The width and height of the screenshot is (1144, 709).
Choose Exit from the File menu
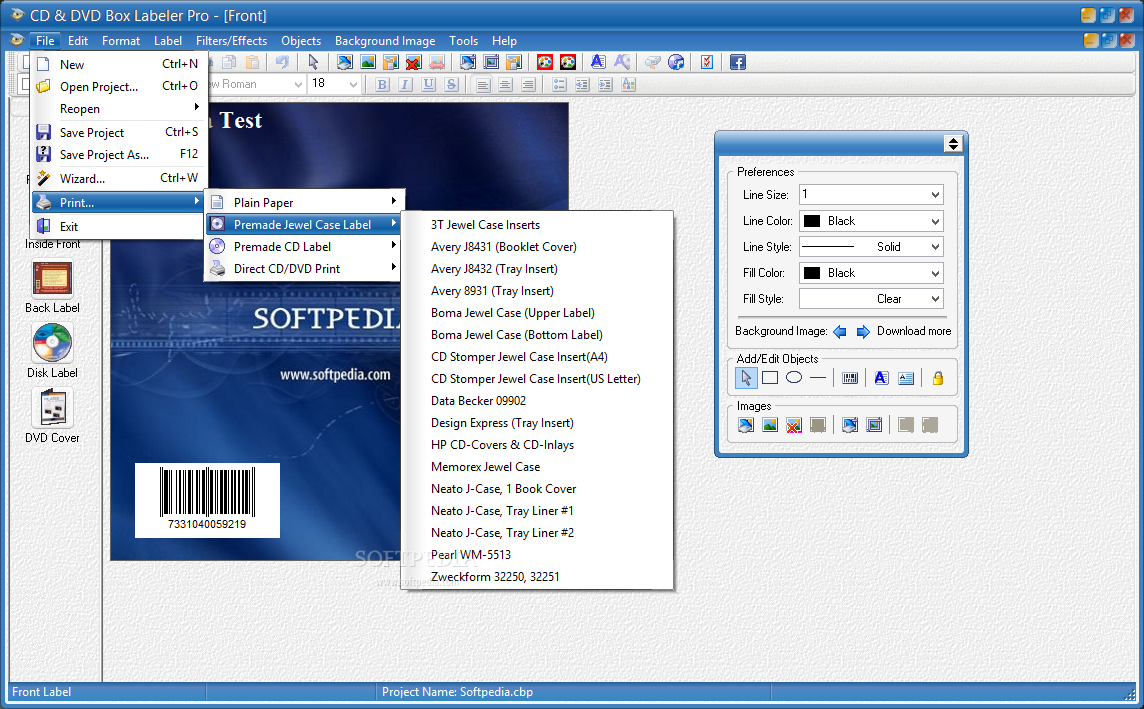tap(120, 226)
